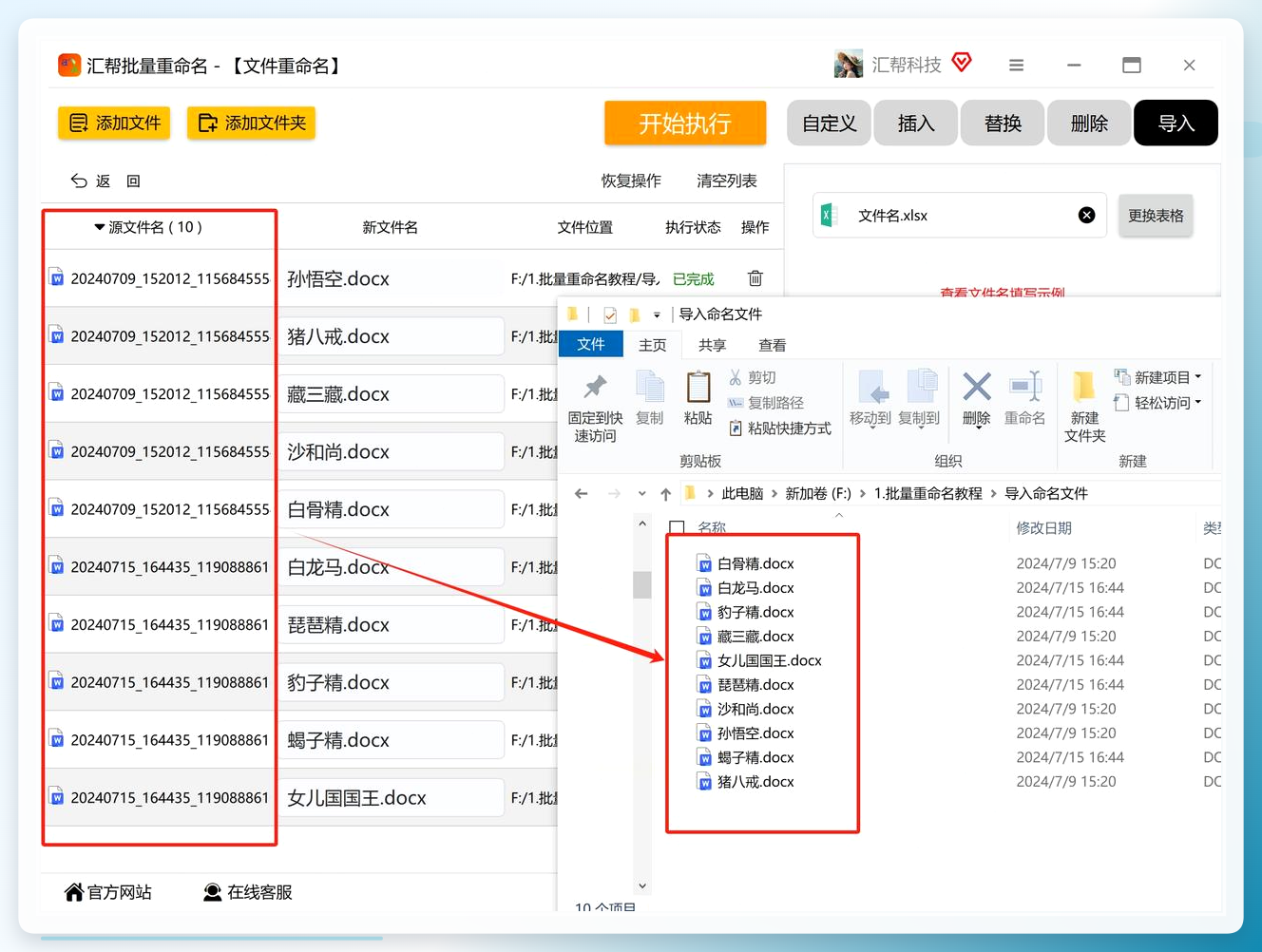Delete the 孙悟空.docx row via trash icon
The height and width of the screenshot is (952, 1262).
(x=755, y=278)
